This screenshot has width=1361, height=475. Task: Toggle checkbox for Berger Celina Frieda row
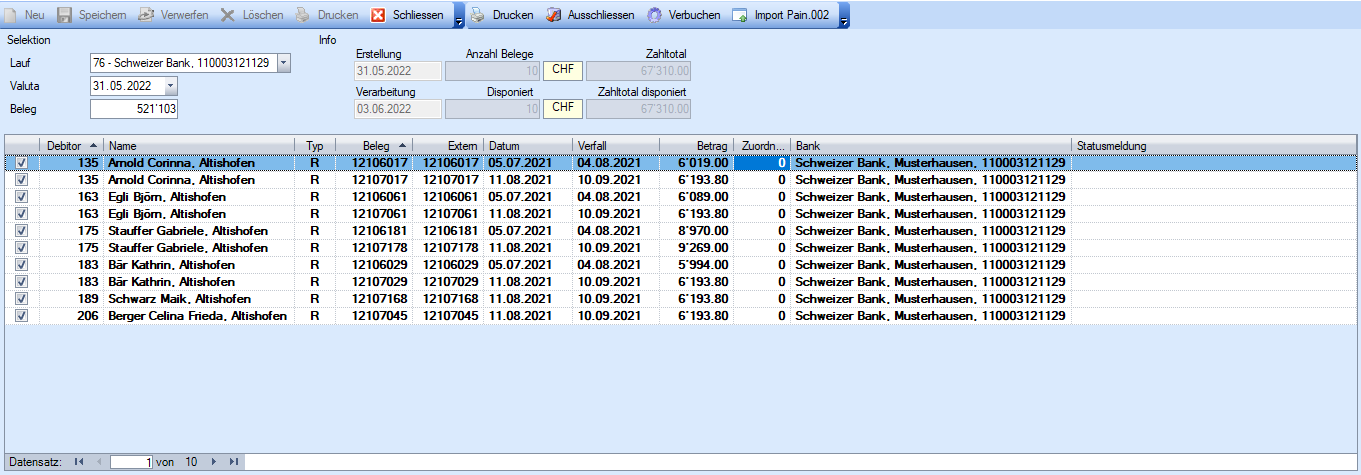click(x=22, y=316)
